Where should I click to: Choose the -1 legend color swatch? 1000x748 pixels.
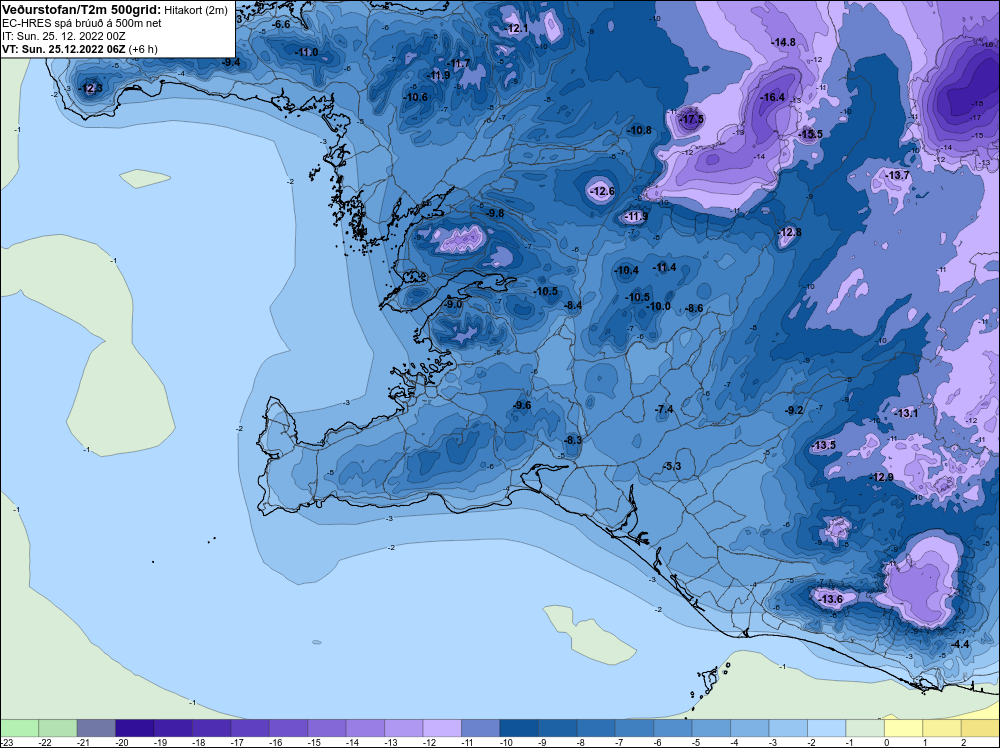[865, 728]
